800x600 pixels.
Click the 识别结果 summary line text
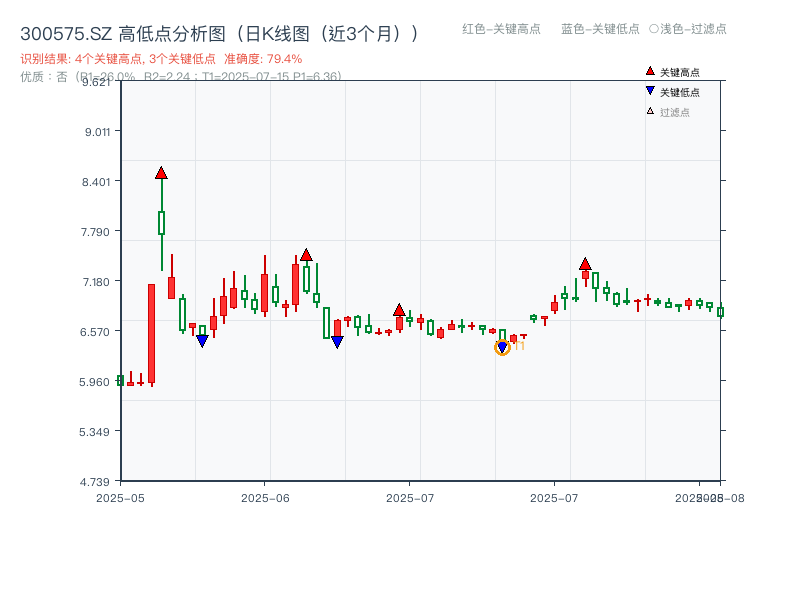click(115, 60)
